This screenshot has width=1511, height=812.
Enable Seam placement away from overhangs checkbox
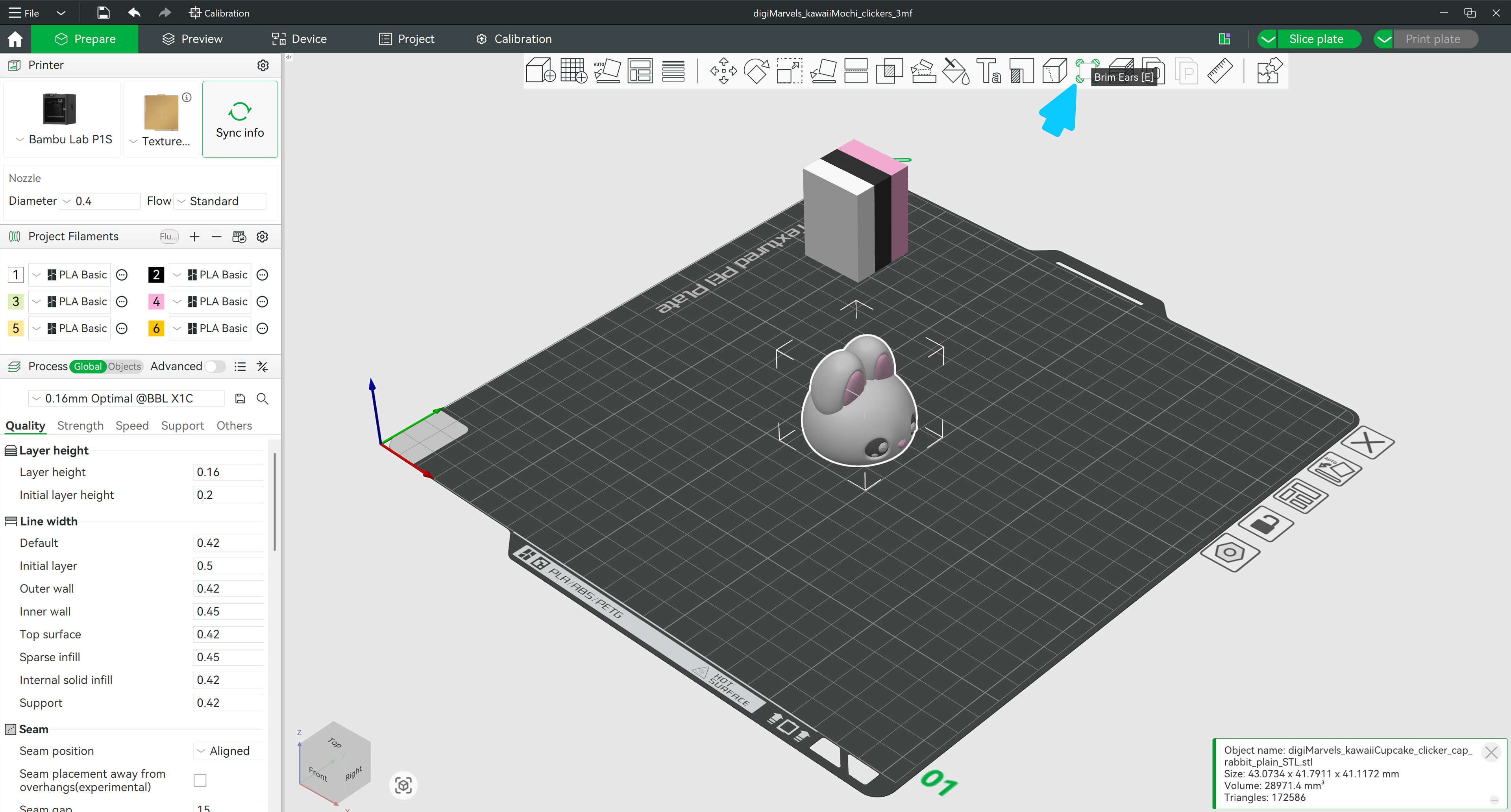tap(200, 781)
